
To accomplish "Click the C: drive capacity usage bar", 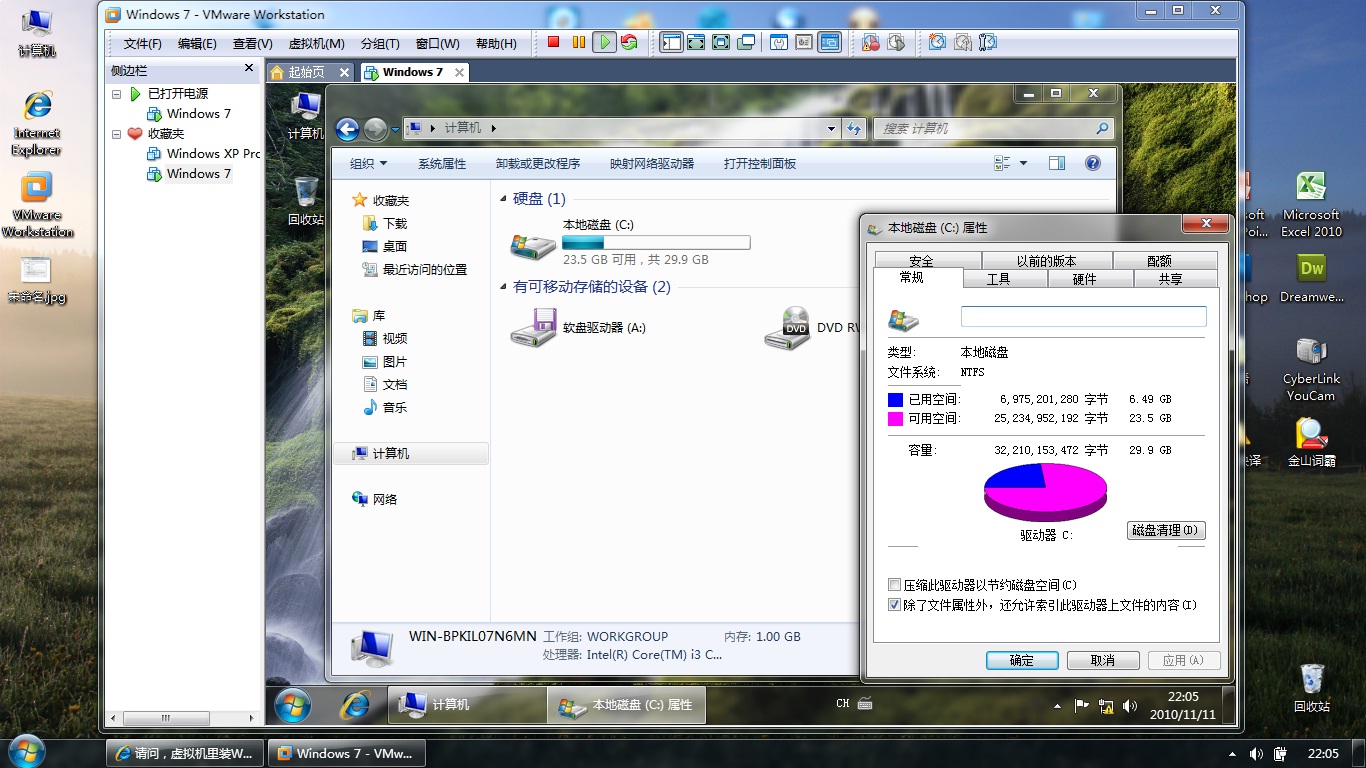I will pyautogui.click(x=656, y=242).
